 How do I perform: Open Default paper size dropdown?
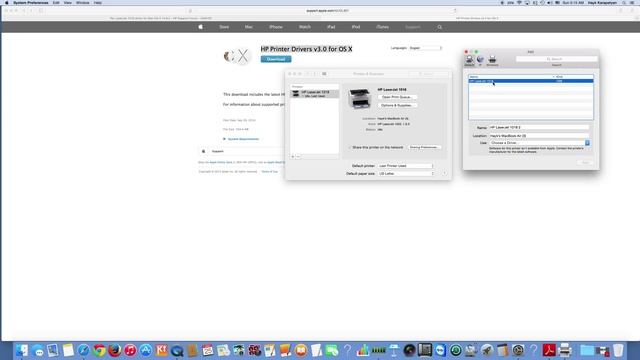405,173
